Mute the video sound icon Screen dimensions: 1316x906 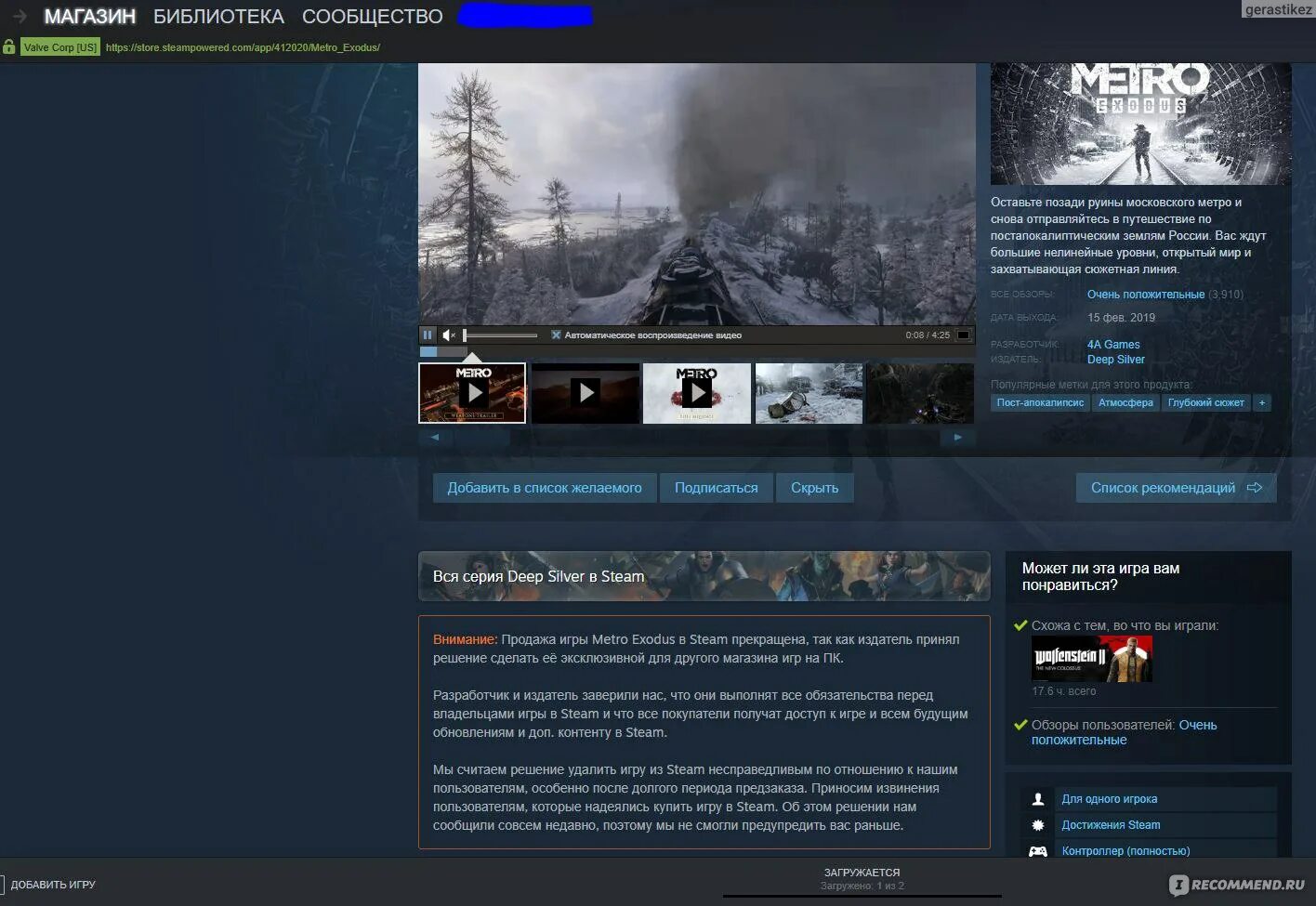point(449,335)
